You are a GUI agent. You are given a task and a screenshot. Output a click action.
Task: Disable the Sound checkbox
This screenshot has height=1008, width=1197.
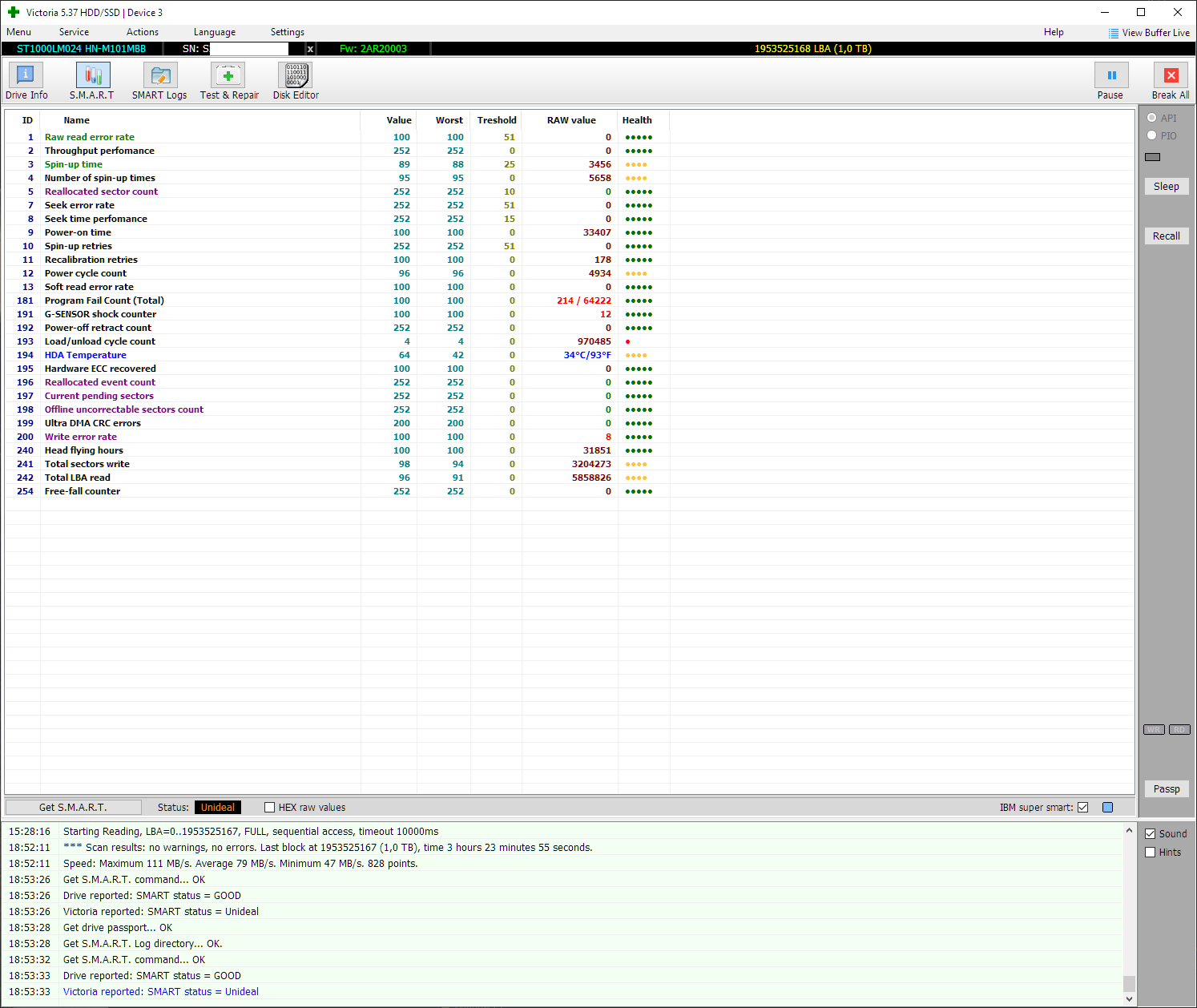click(x=1151, y=834)
